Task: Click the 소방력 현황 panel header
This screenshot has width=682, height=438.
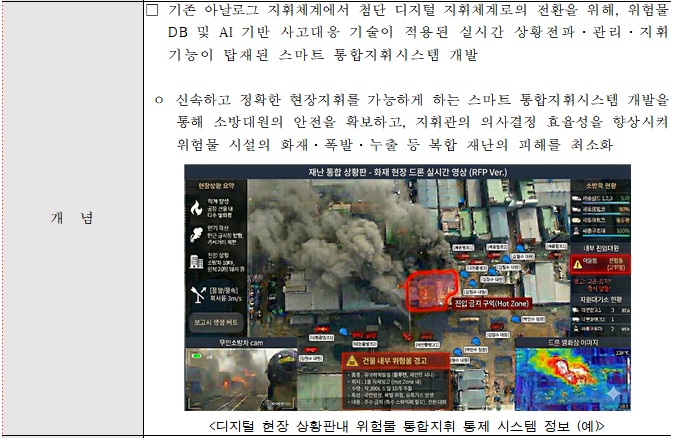Action: [x=601, y=186]
